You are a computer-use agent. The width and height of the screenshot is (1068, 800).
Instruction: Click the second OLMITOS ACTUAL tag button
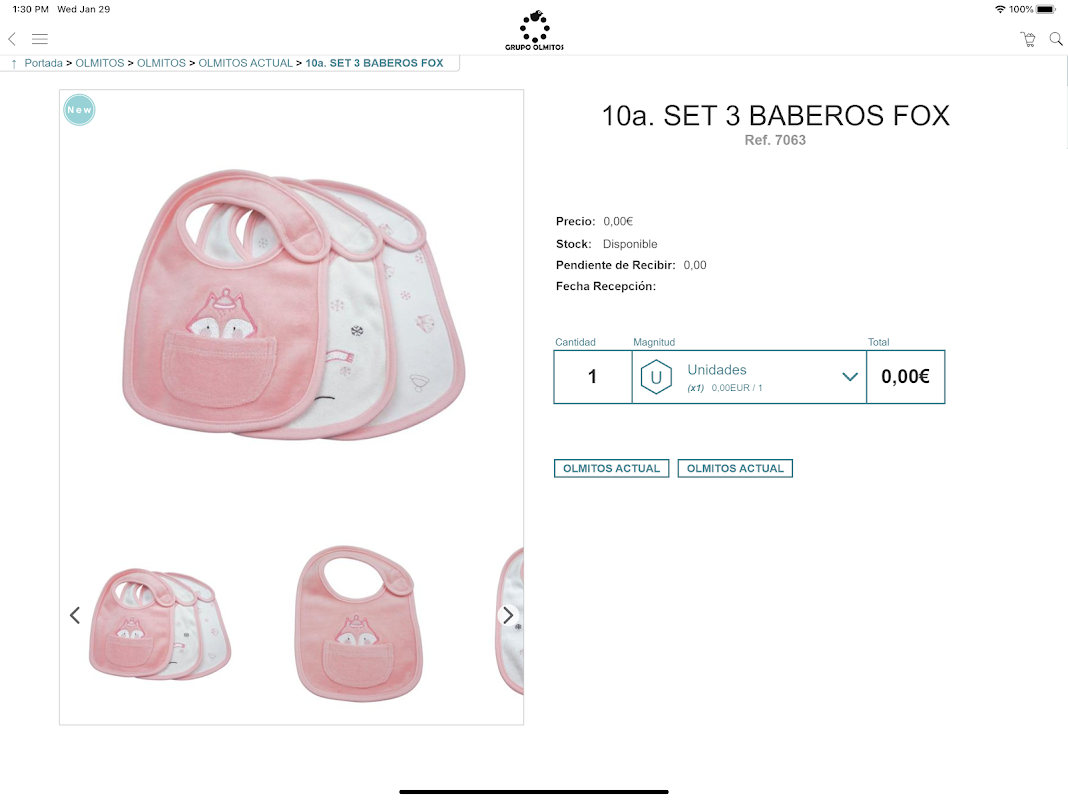(735, 468)
